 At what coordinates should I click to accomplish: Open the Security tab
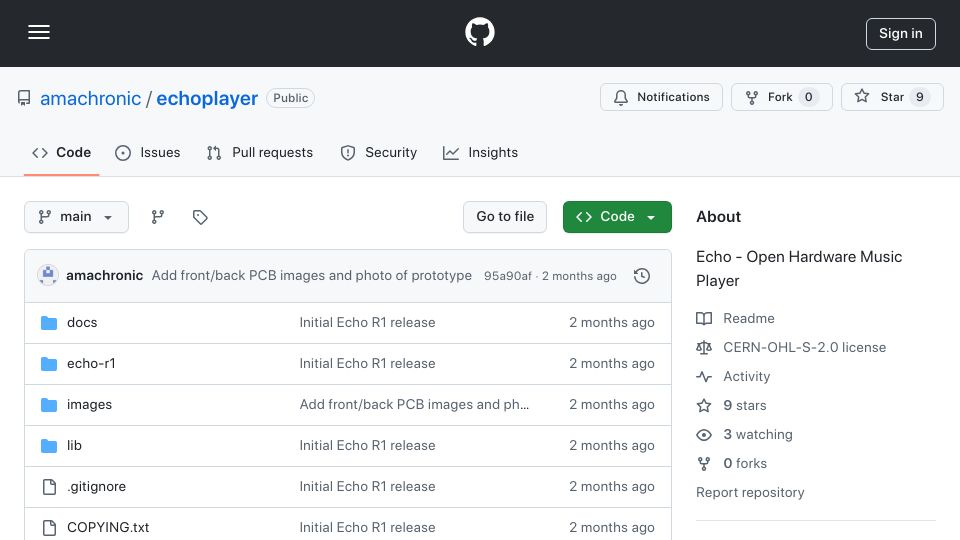(x=378, y=152)
